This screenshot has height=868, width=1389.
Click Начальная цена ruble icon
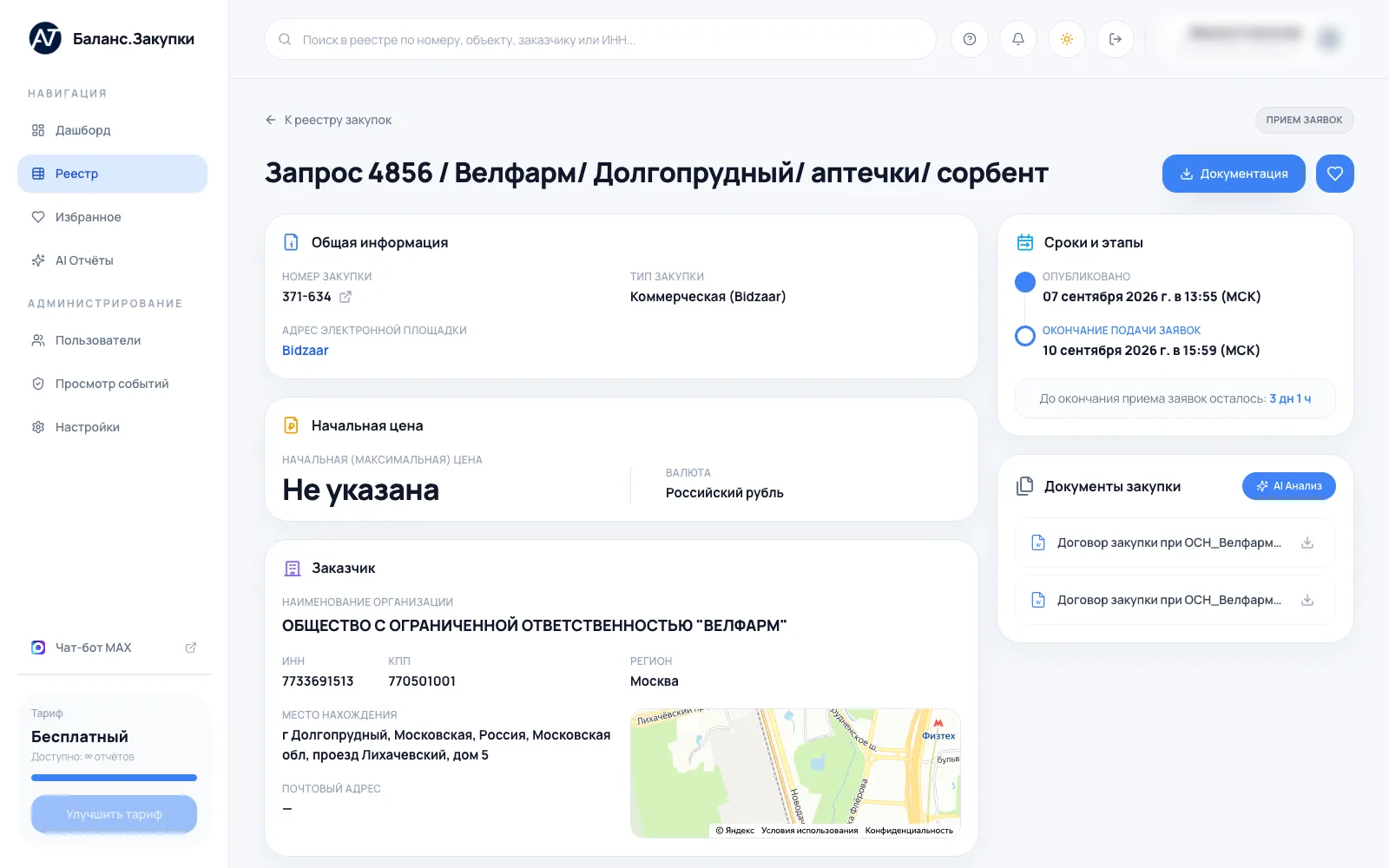pos(291,425)
